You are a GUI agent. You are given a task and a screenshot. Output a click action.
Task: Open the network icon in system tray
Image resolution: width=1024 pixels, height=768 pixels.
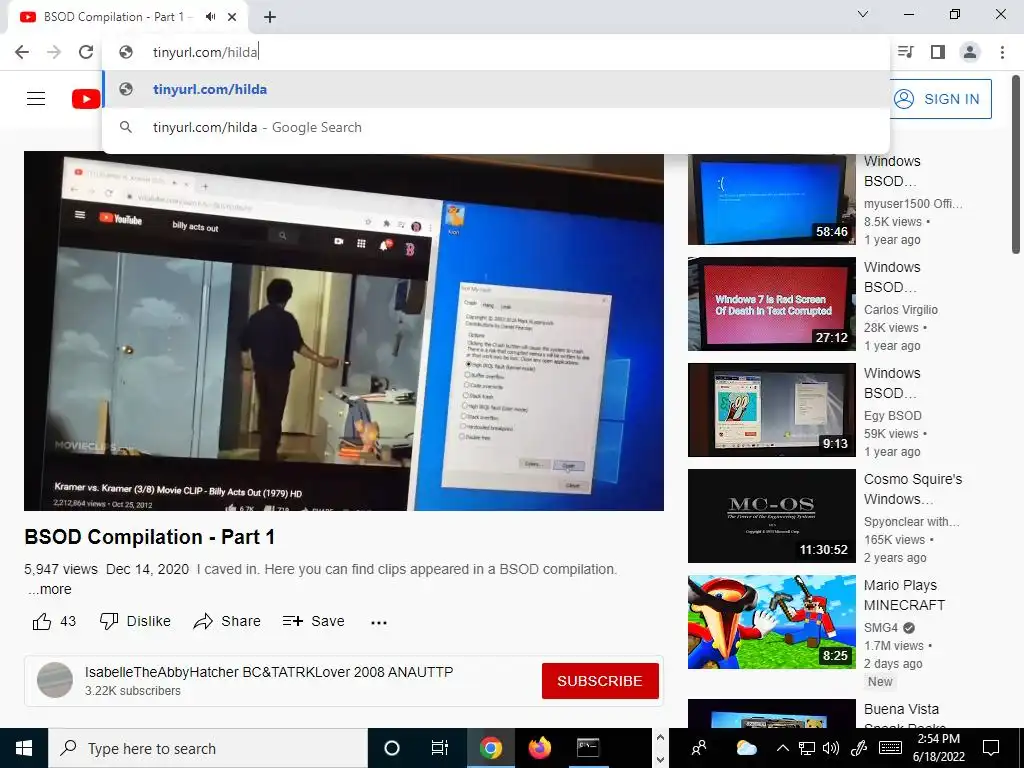click(x=807, y=748)
